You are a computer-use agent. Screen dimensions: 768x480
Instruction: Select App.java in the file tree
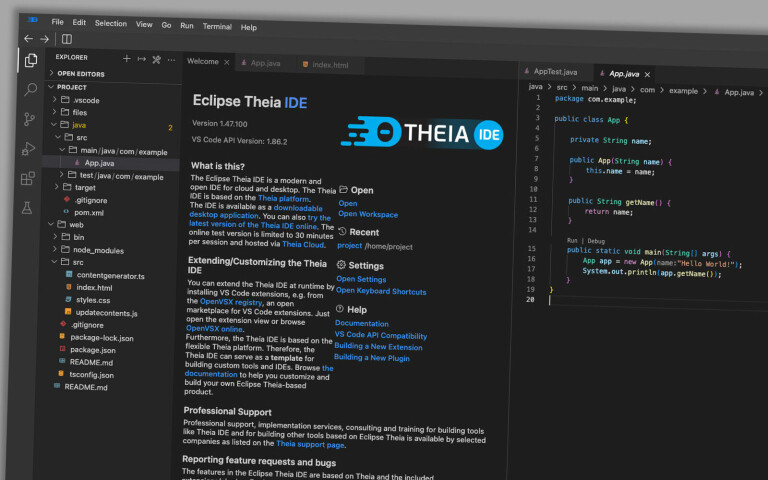(x=99, y=163)
